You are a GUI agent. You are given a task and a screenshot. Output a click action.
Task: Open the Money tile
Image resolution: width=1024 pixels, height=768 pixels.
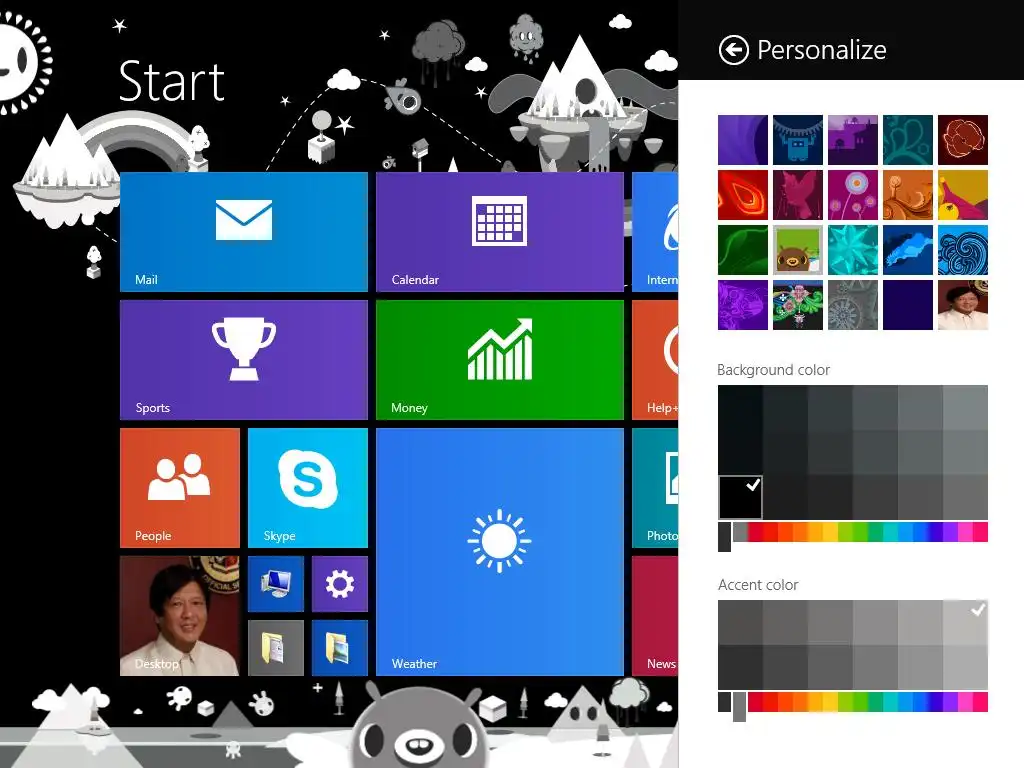coord(500,360)
